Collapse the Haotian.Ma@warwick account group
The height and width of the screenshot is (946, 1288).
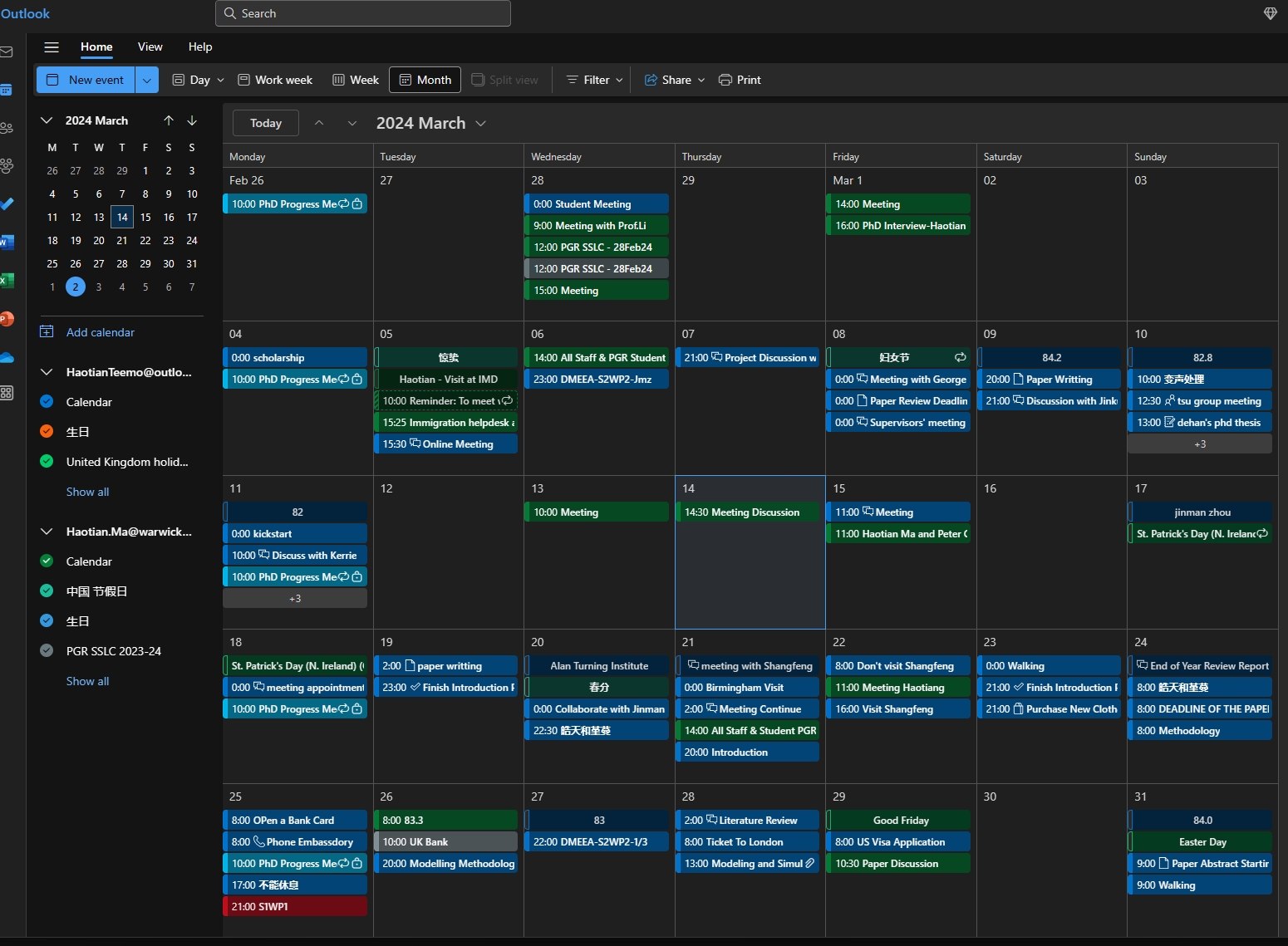point(47,532)
